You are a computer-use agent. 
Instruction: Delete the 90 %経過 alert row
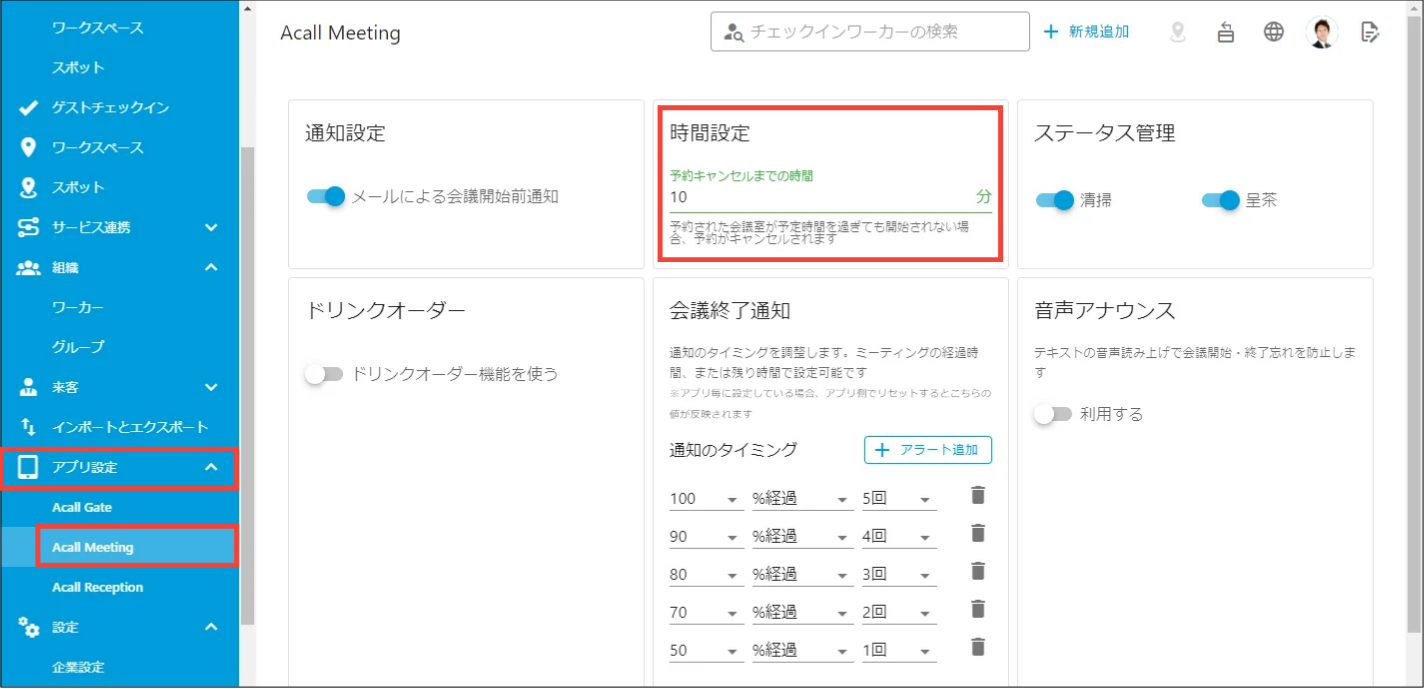click(x=978, y=533)
